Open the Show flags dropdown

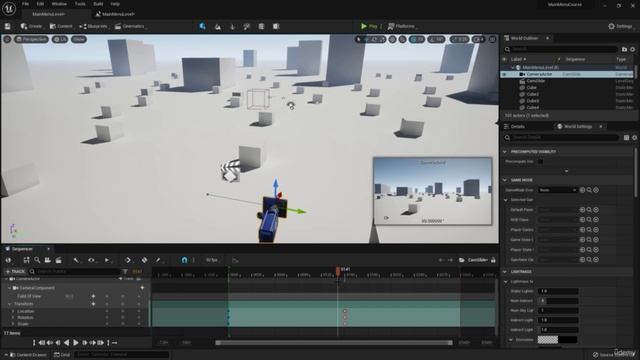point(79,39)
